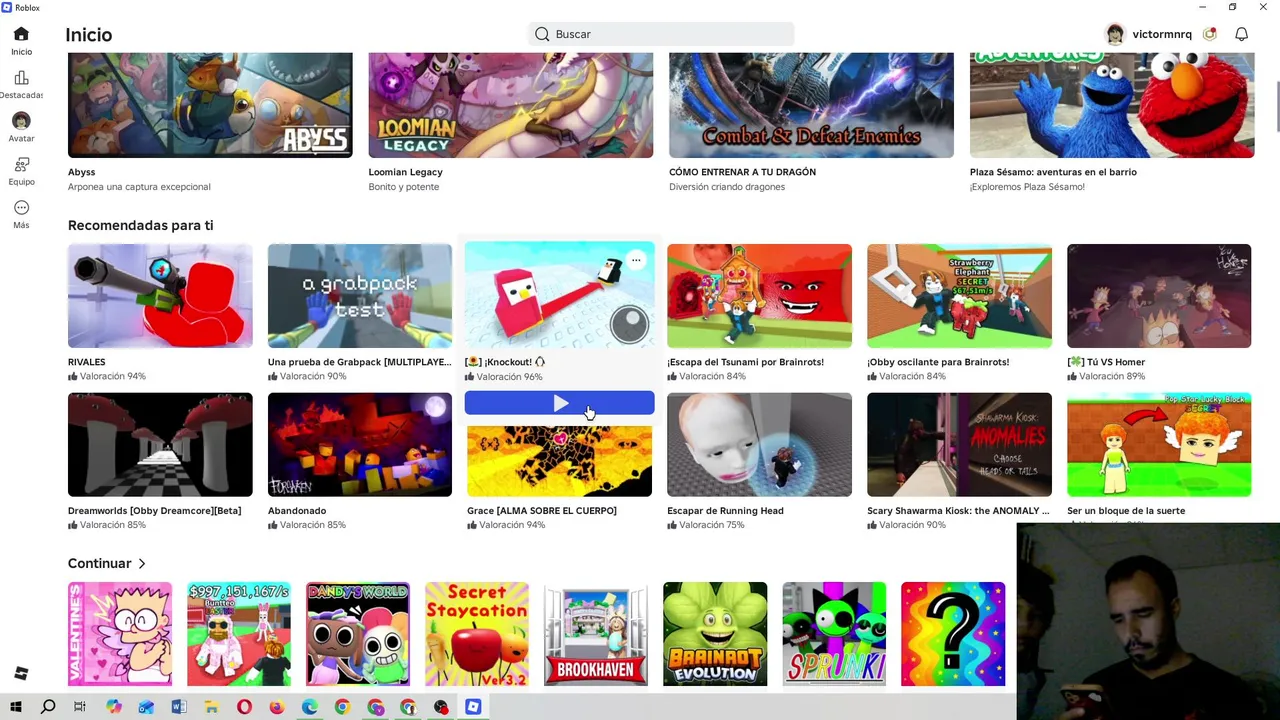Open Task View on taskbar

pos(80,707)
